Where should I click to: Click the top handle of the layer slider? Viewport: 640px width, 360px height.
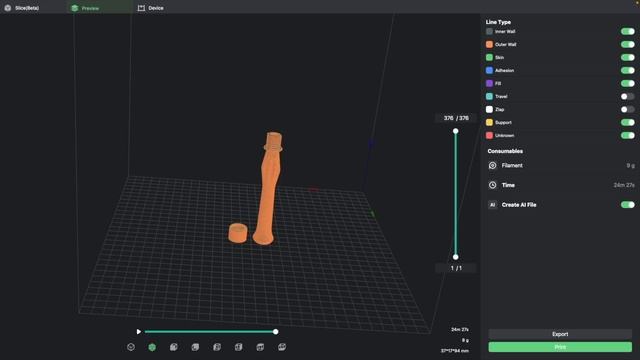pyautogui.click(x=456, y=131)
